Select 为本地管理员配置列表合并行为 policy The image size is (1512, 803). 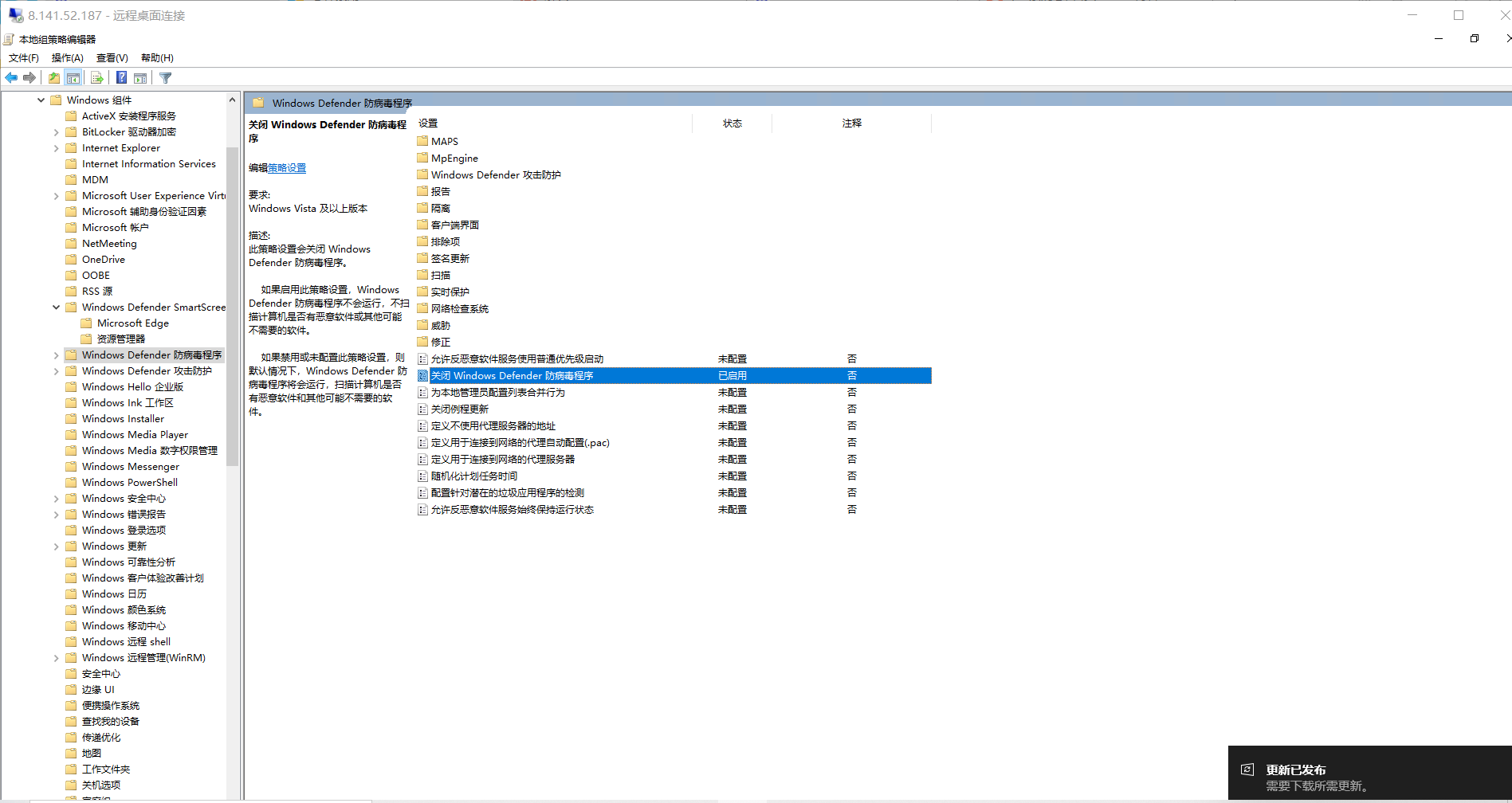click(498, 393)
